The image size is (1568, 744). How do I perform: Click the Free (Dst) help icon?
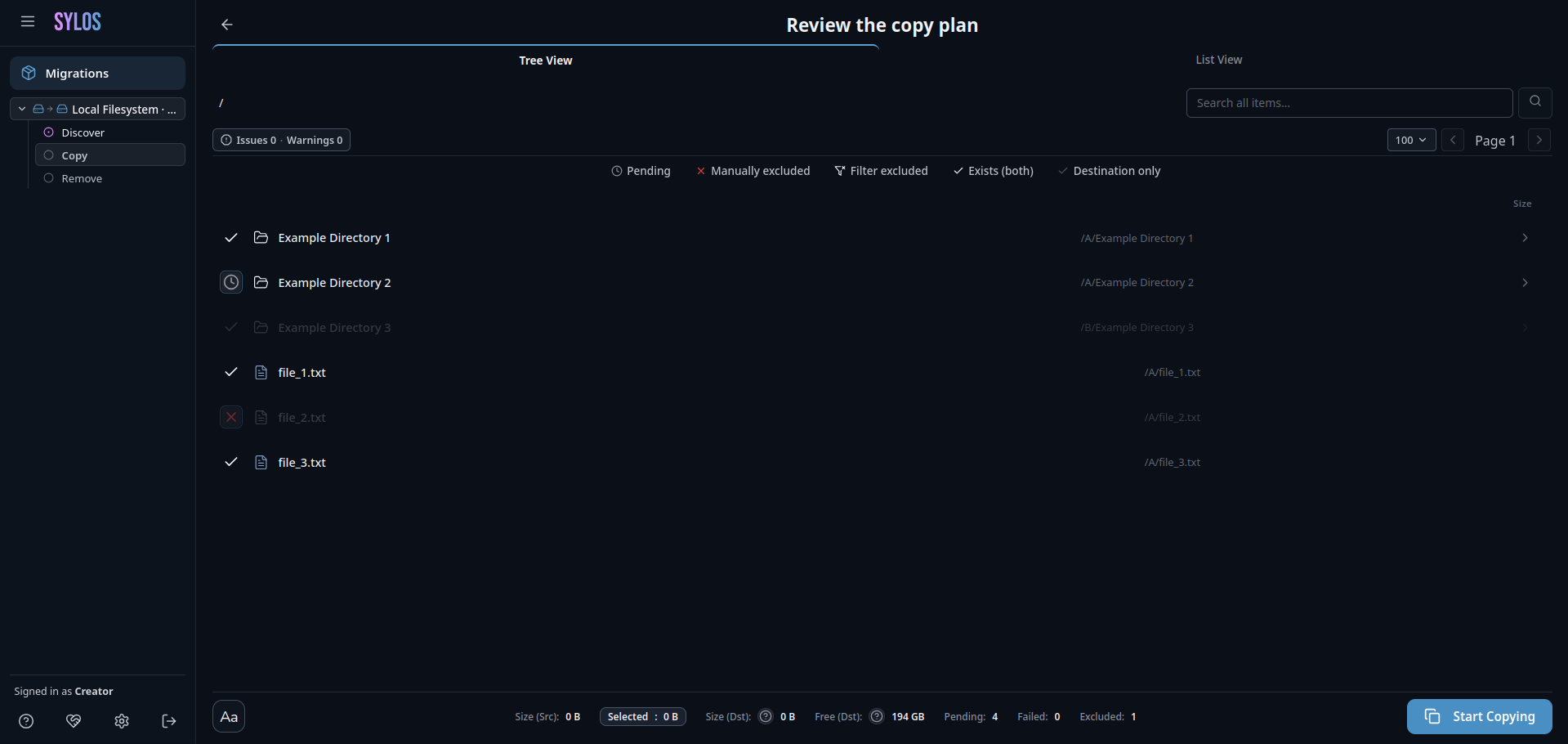tap(877, 716)
